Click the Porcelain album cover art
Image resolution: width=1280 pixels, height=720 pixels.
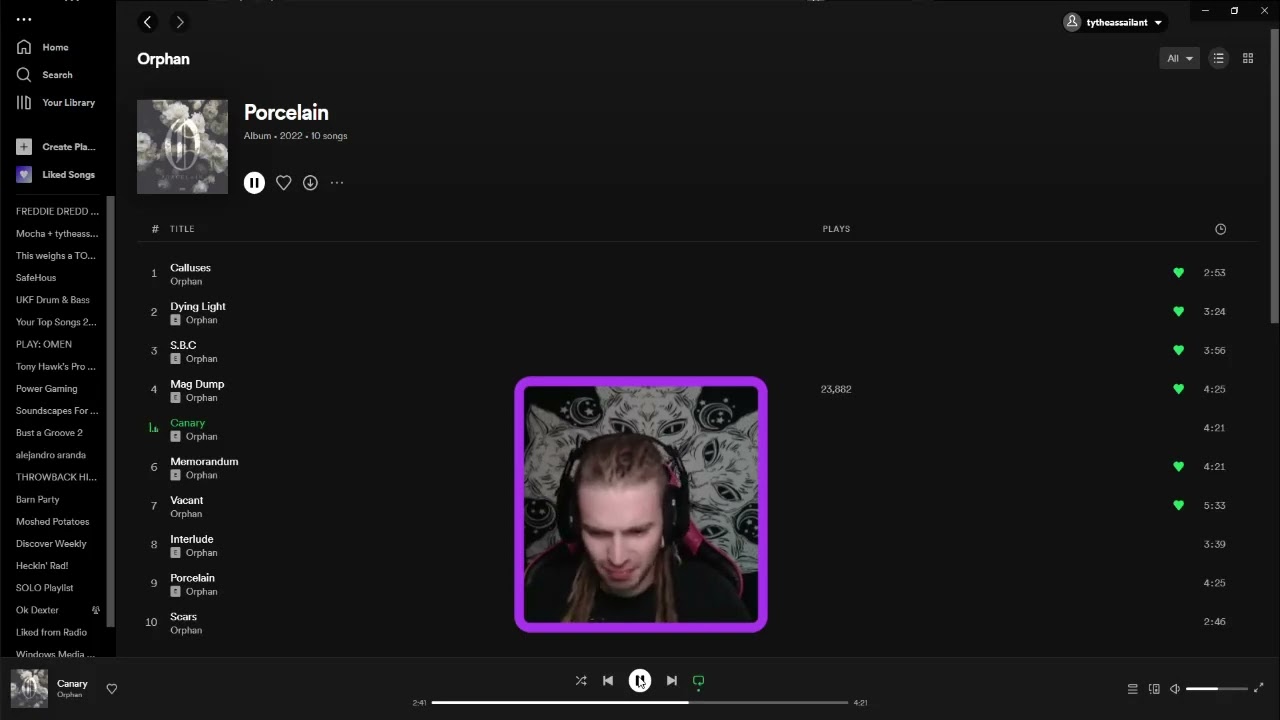coord(182,146)
